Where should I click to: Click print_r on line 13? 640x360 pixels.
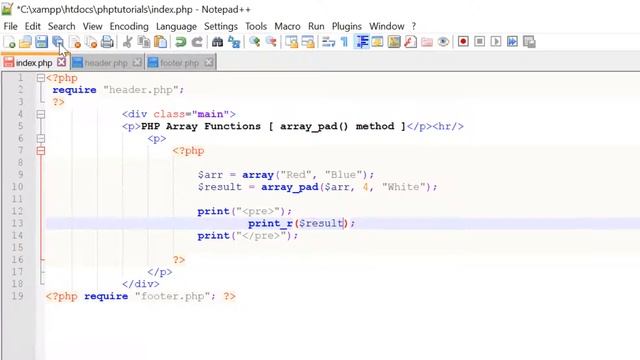(270, 223)
